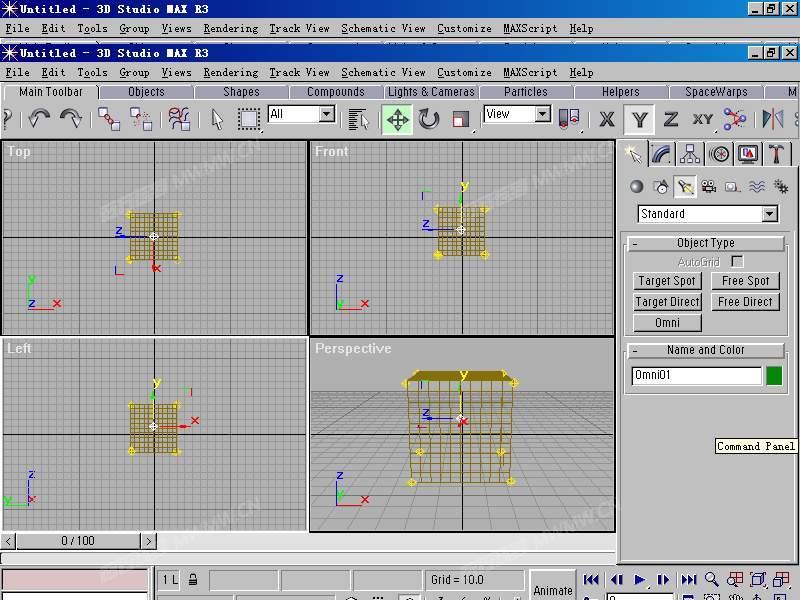
Task: Select the Helpers category icon
Action: 733,187
